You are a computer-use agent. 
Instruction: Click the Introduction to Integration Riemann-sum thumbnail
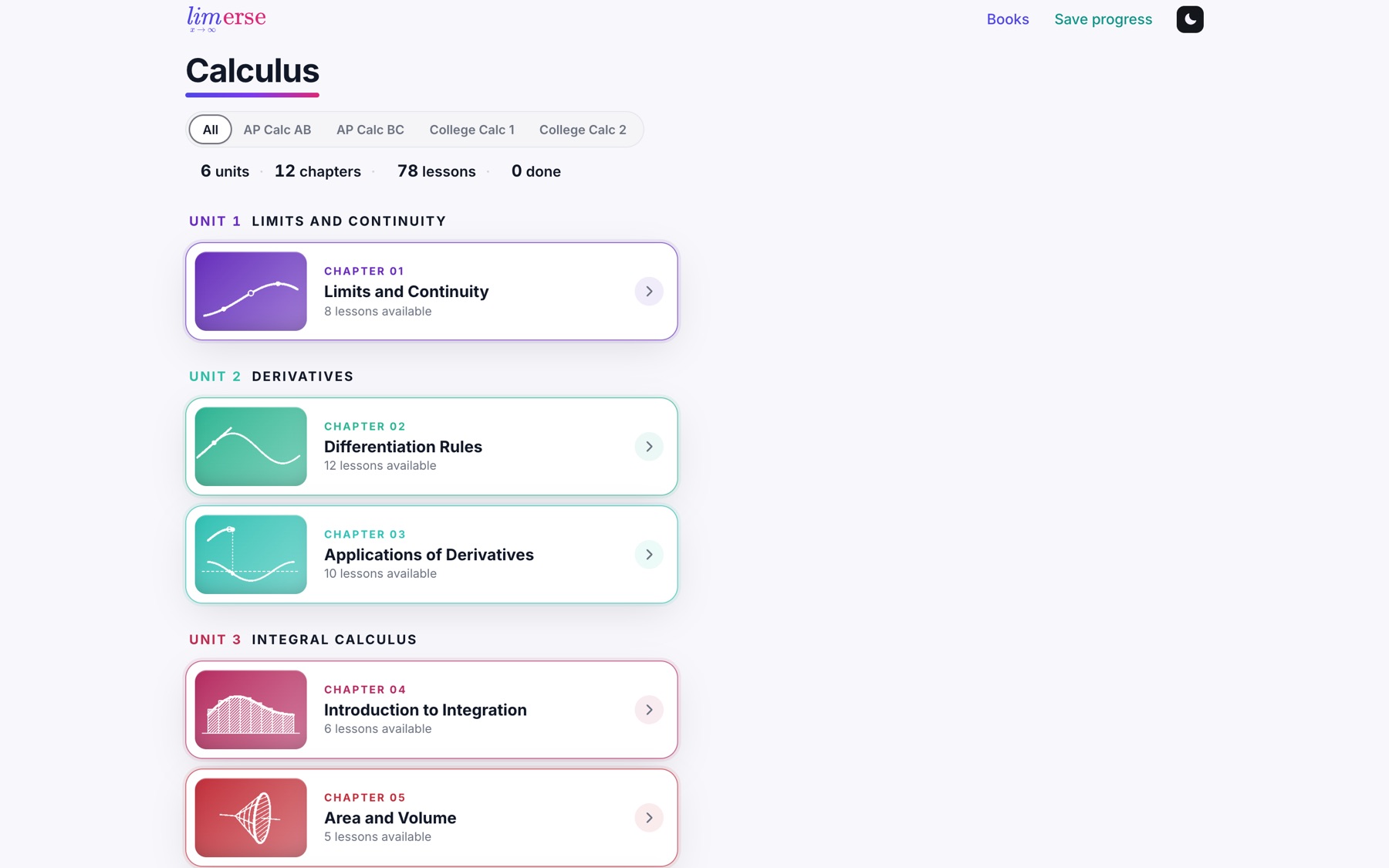pos(251,709)
